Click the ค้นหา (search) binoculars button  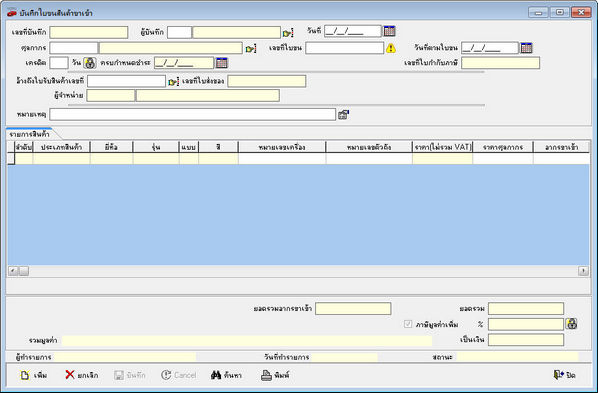pyautogui.click(x=226, y=375)
